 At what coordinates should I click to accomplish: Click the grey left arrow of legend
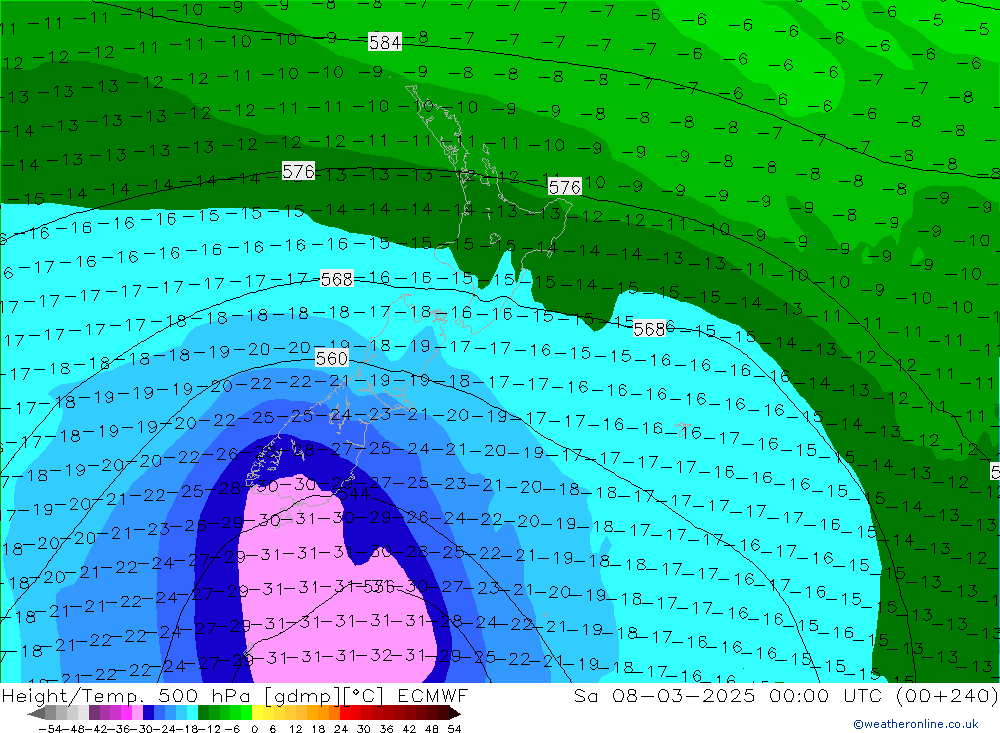tap(36, 713)
